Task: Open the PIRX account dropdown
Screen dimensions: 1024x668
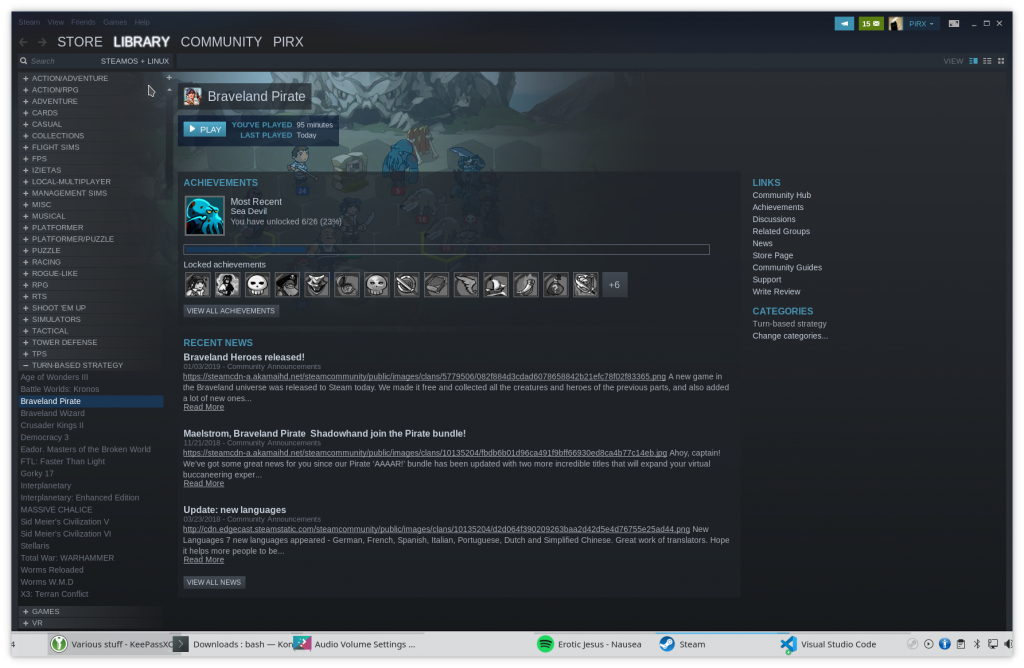Action: pos(921,24)
